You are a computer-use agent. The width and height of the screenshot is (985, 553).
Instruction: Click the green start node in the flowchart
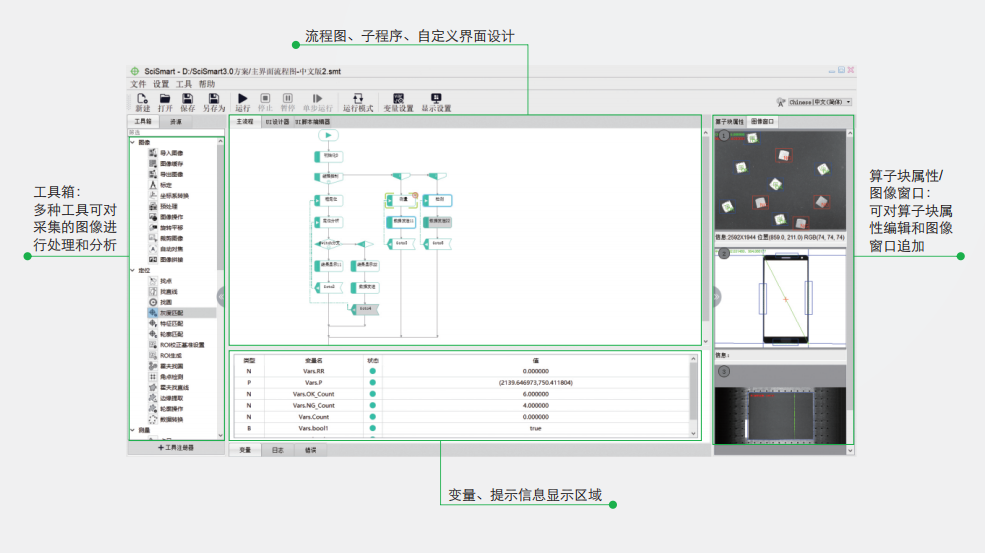click(331, 135)
